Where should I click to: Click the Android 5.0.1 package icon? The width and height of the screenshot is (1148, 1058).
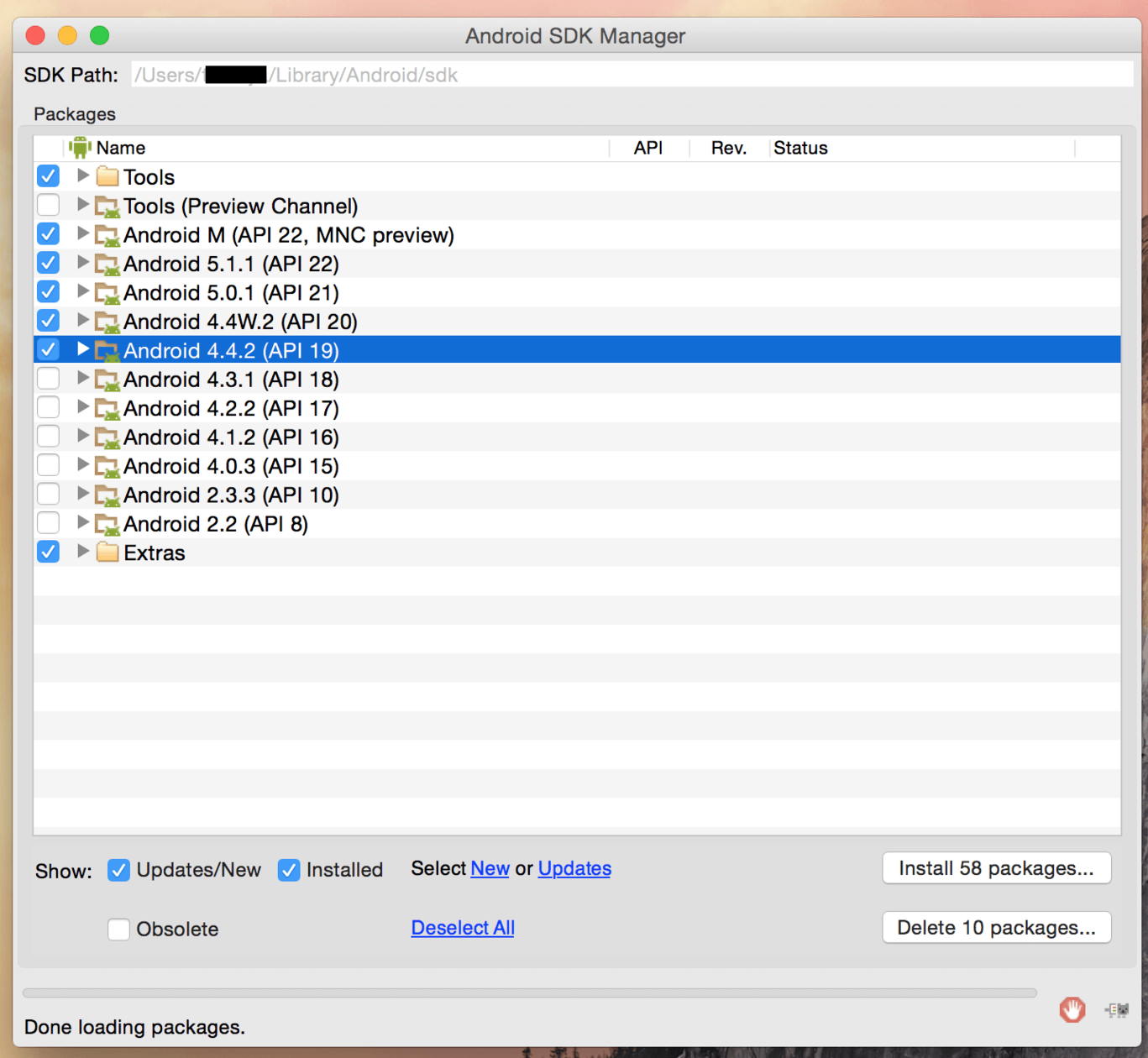[x=107, y=293]
